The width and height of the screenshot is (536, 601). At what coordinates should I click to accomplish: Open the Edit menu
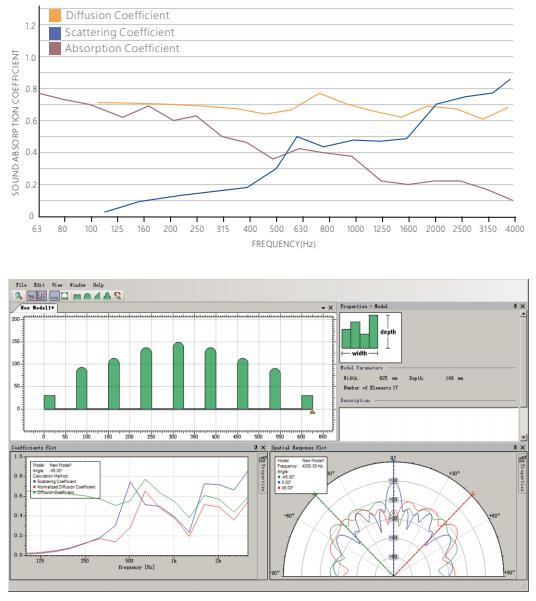click(x=39, y=285)
